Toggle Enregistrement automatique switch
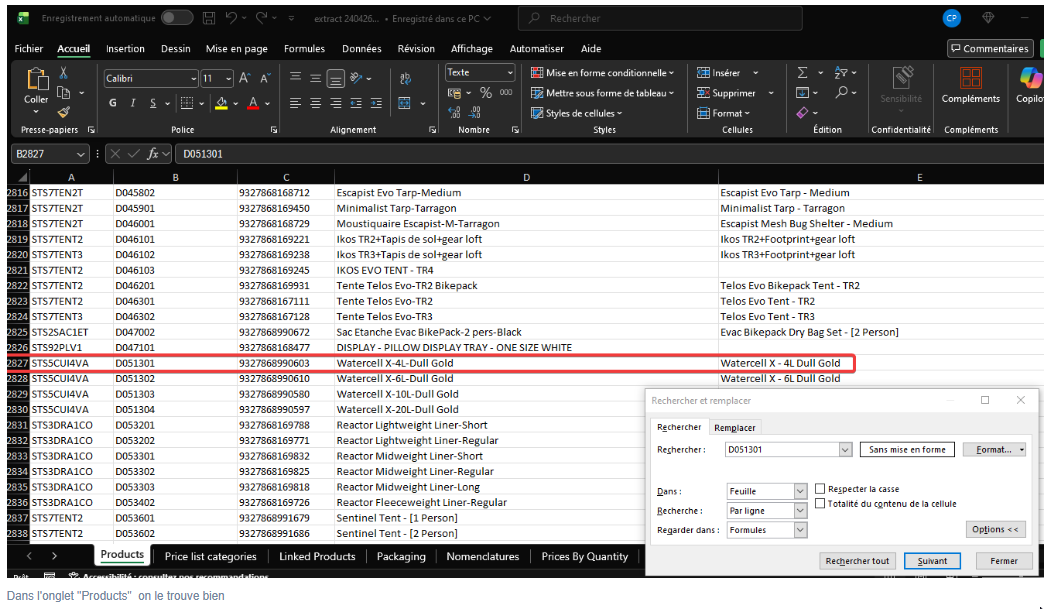The height and width of the screenshot is (609, 1054). click(177, 18)
